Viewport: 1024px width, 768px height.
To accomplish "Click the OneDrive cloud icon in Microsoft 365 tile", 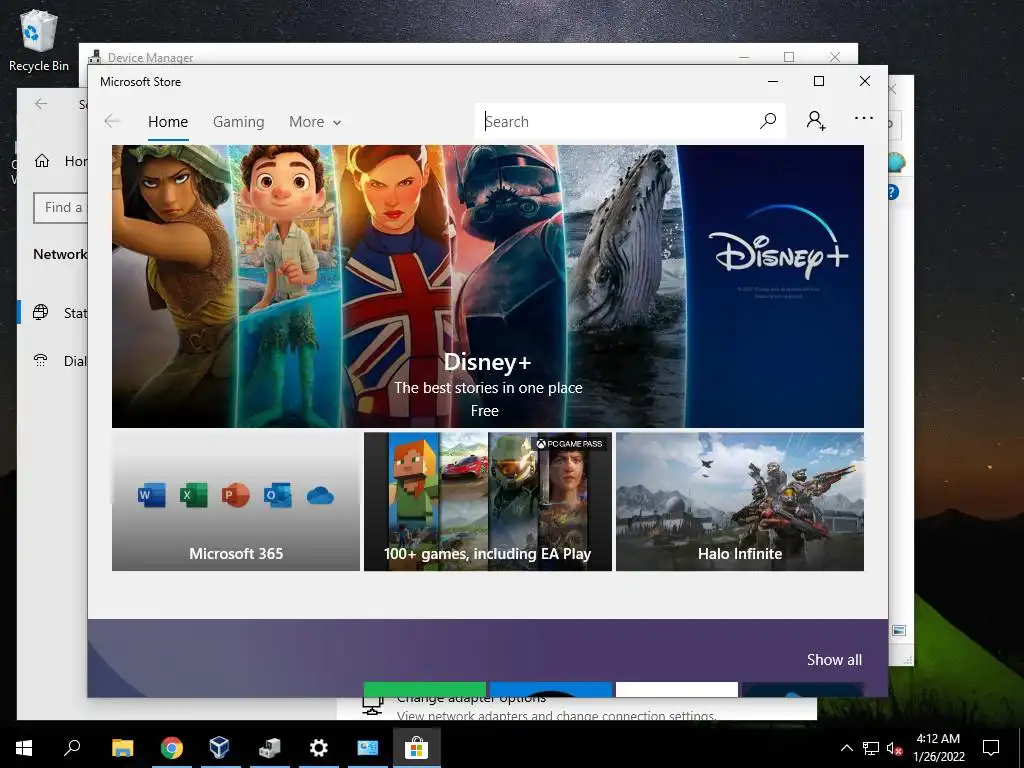I will [x=320, y=496].
